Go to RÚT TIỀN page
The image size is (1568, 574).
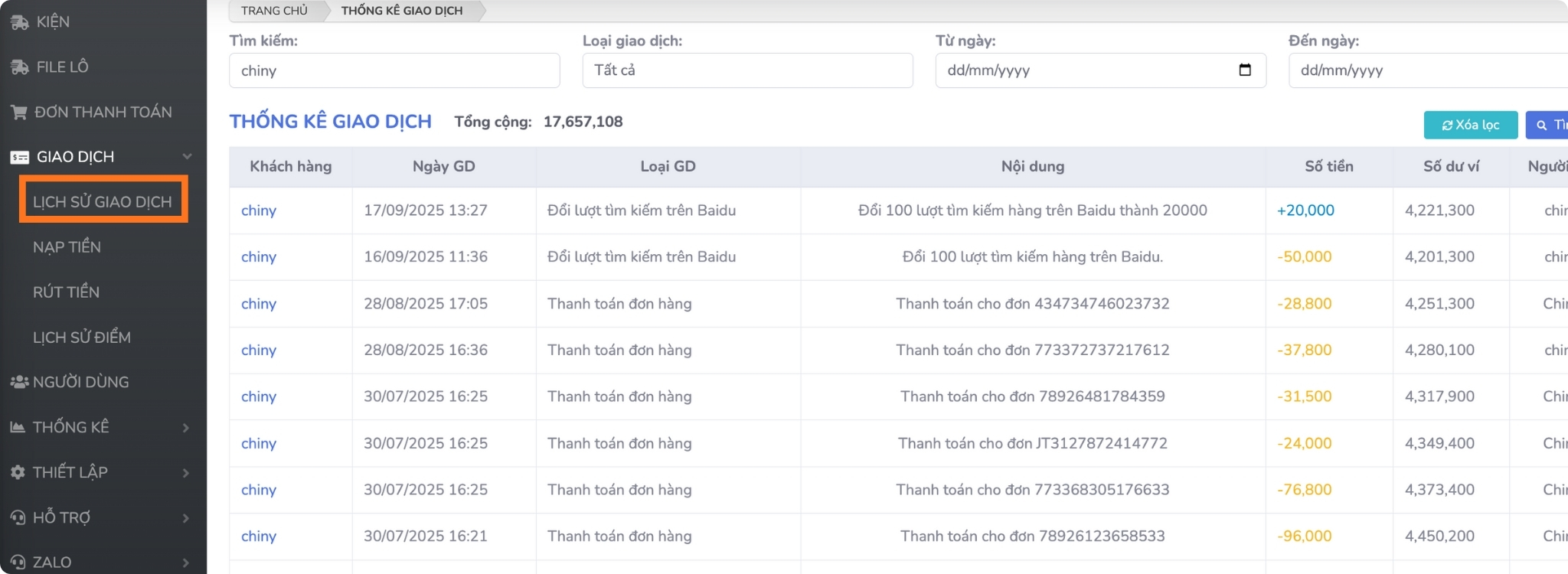click(66, 292)
